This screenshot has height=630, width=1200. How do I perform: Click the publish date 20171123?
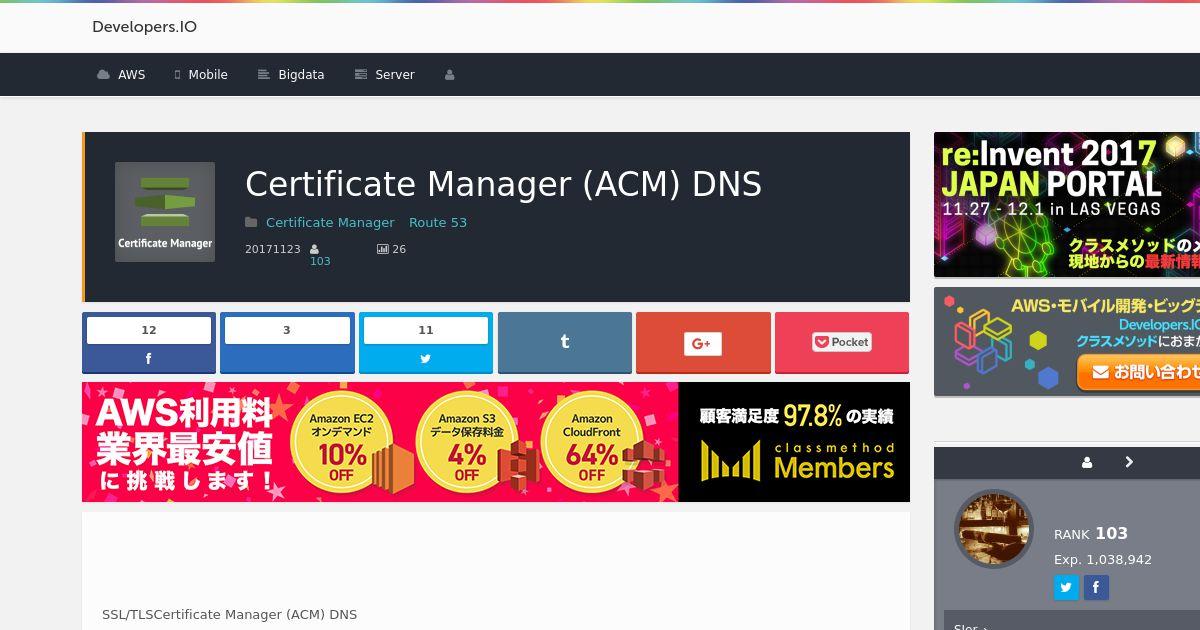(272, 249)
